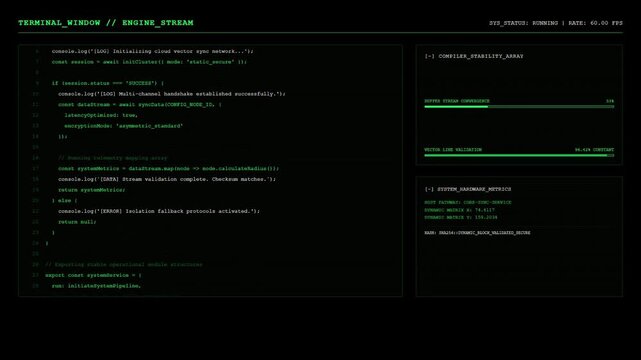Select the DYNAMIC MATRIX Y value line

click(461, 217)
